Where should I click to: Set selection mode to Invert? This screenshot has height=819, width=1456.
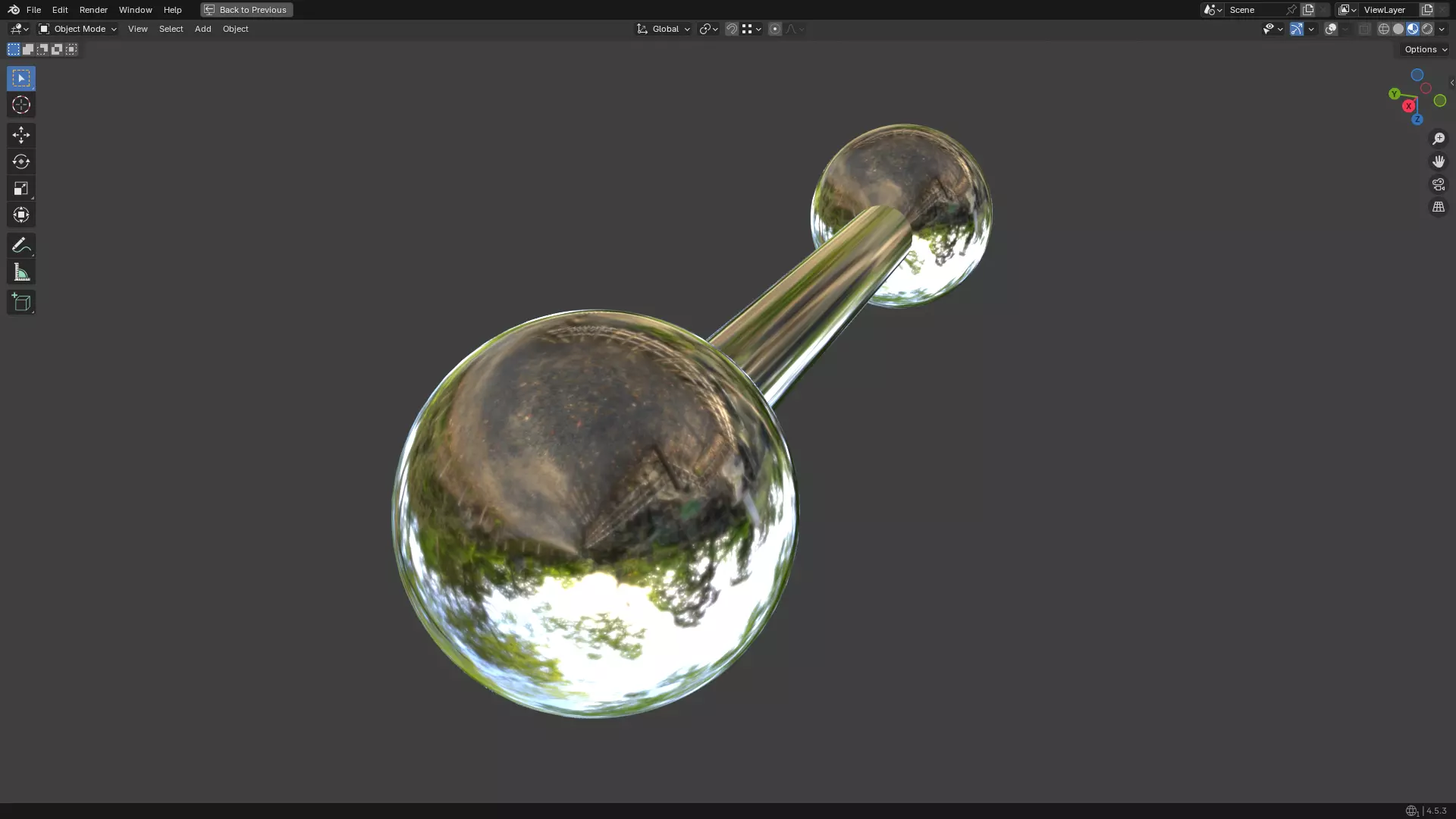pyautogui.click(x=57, y=49)
